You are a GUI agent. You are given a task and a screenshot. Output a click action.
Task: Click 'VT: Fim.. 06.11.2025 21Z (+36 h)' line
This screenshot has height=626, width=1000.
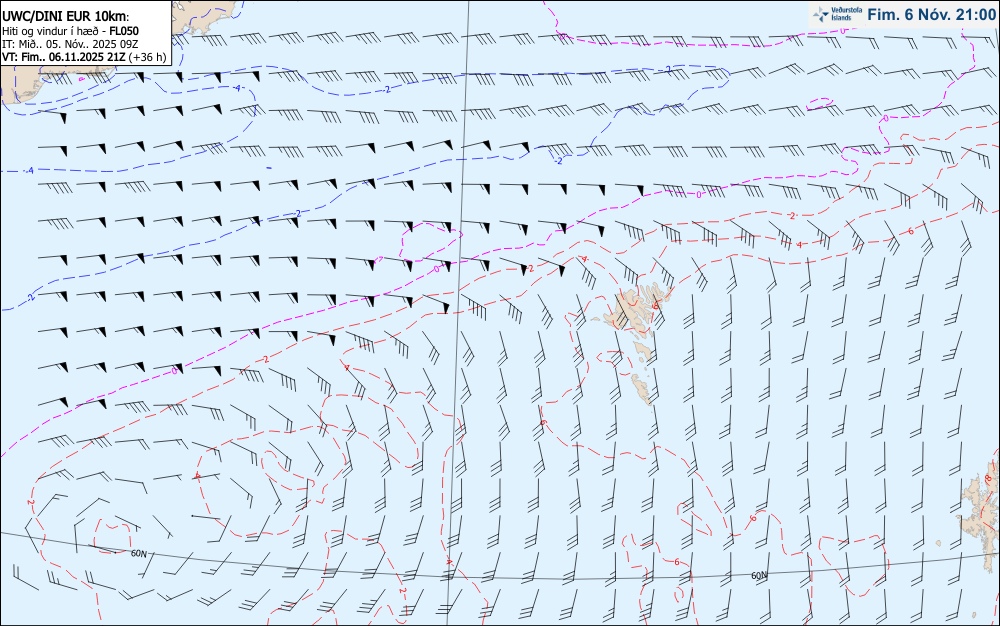(x=84, y=57)
